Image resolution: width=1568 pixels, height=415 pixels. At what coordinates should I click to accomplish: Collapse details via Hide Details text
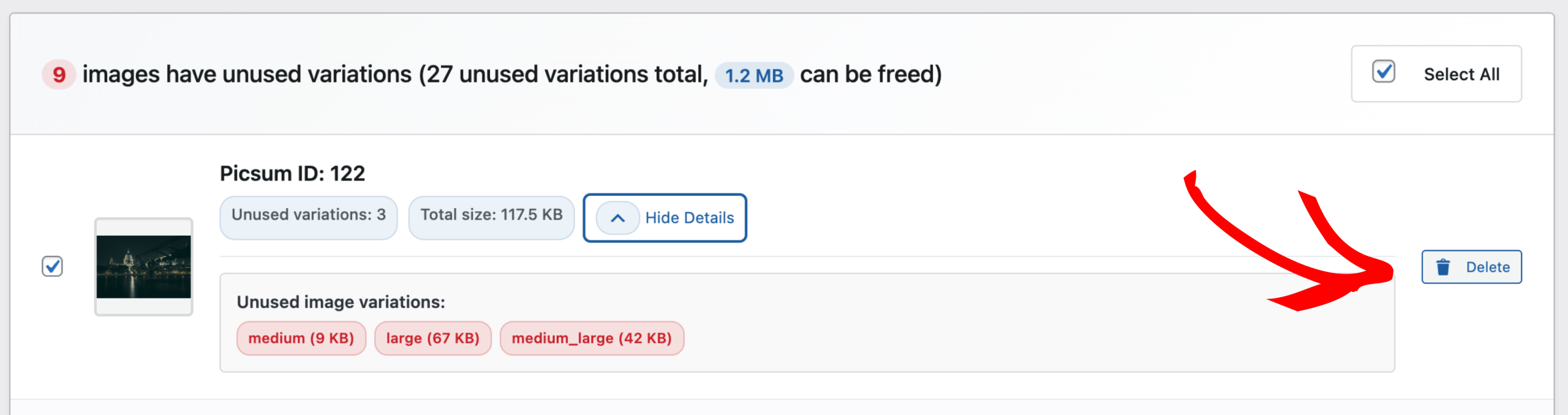point(689,218)
